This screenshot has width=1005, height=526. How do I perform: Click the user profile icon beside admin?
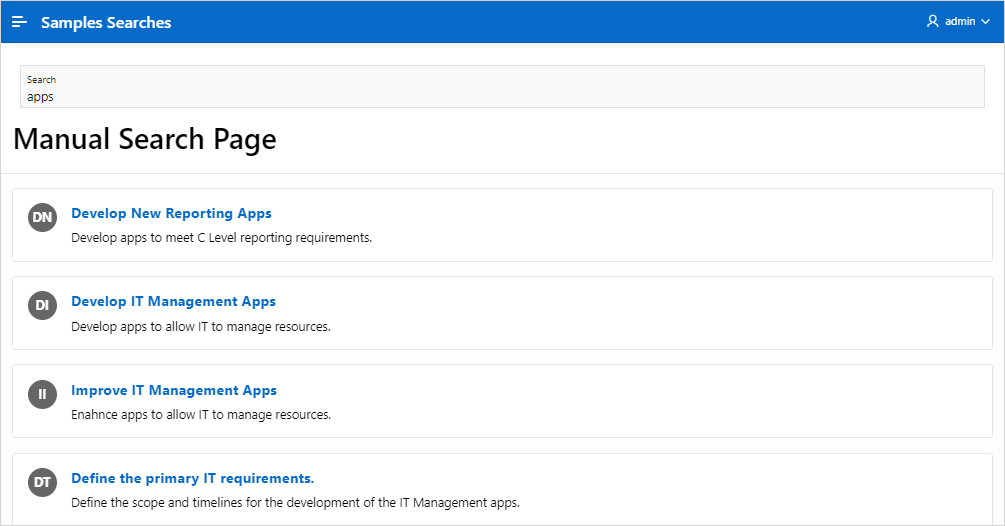(933, 21)
